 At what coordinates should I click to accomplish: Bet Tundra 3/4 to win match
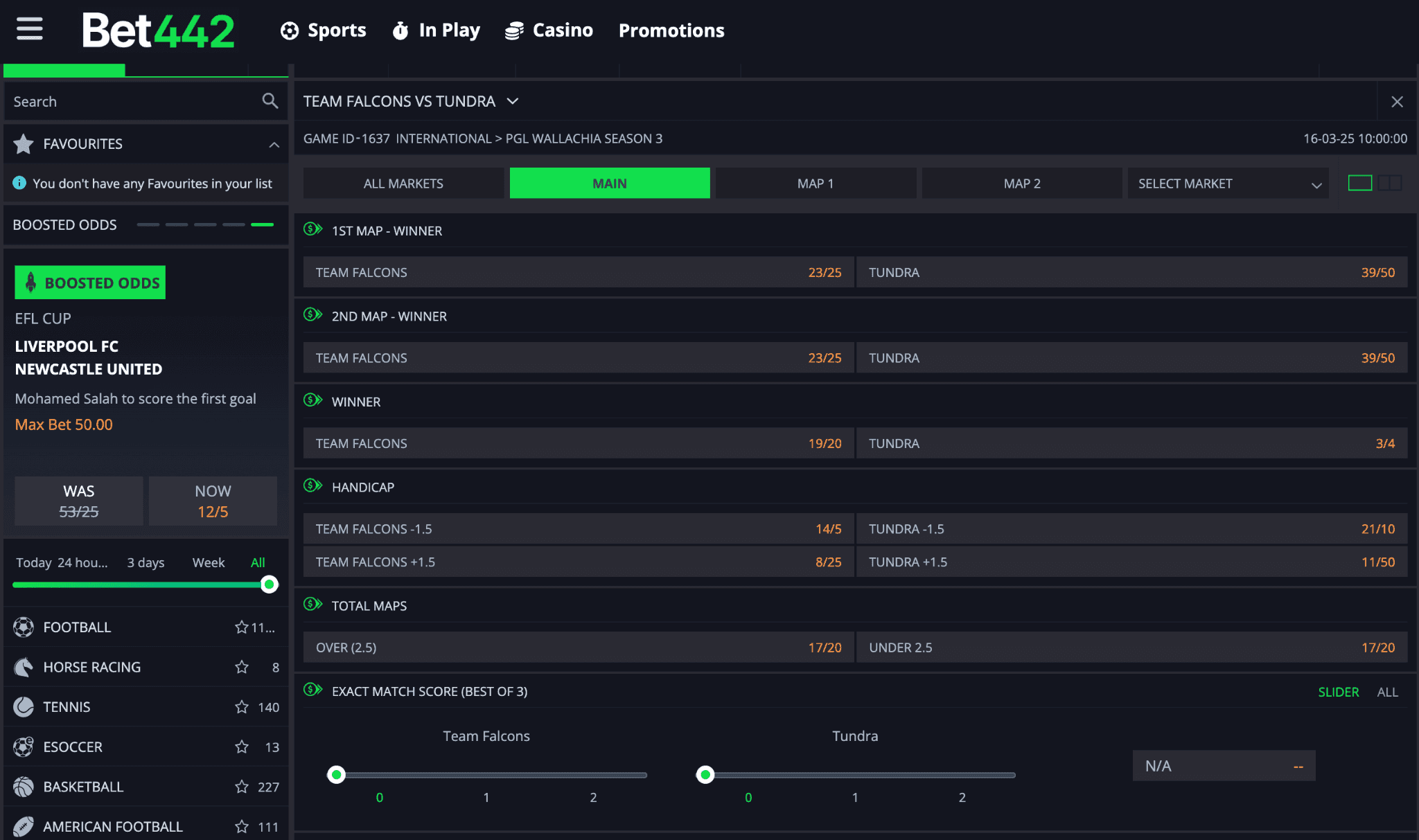click(1131, 443)
